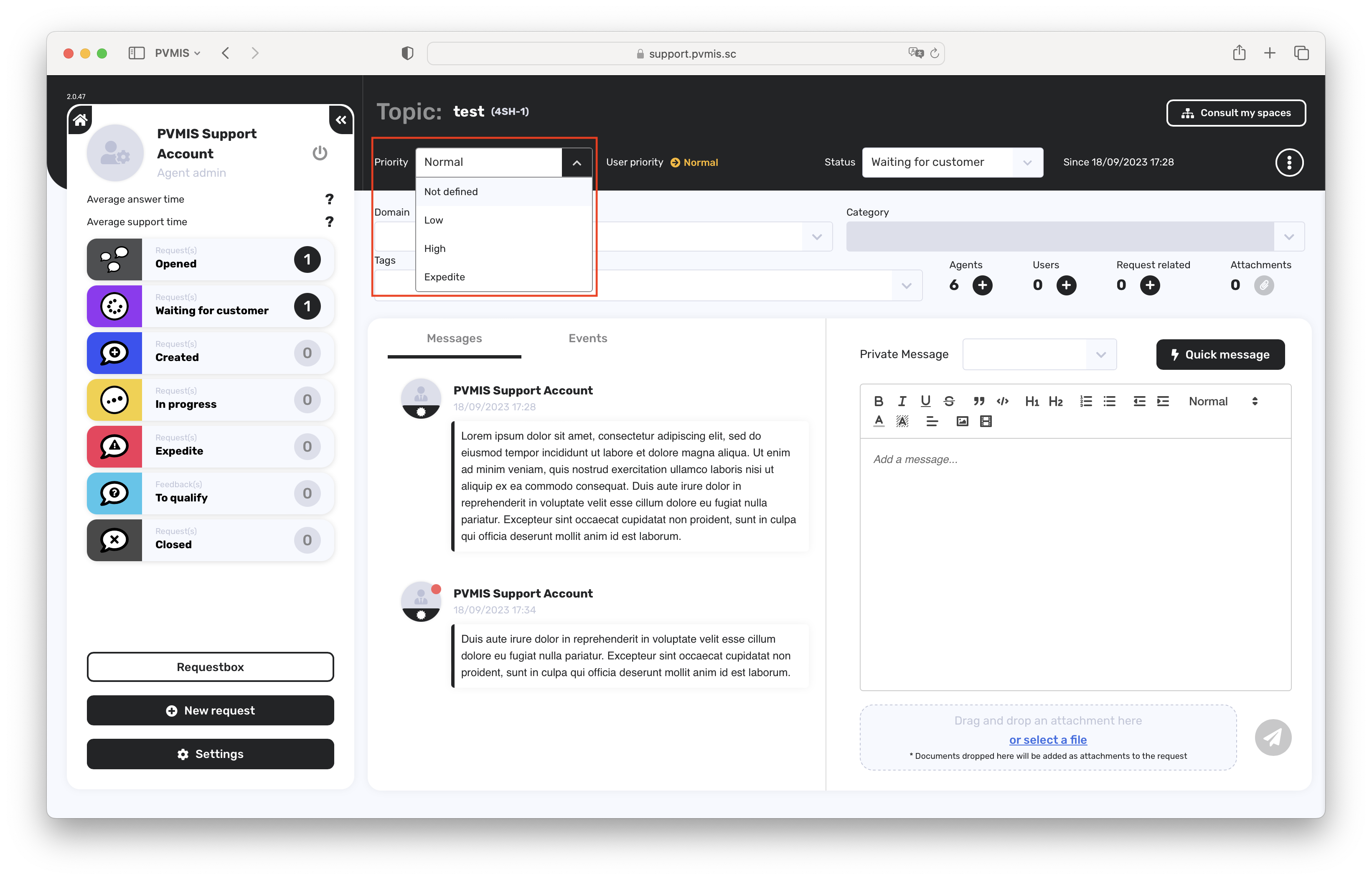Screen dimensions: 1372x880
Task: Toggle italic formatting in editor
Action: 902,401
